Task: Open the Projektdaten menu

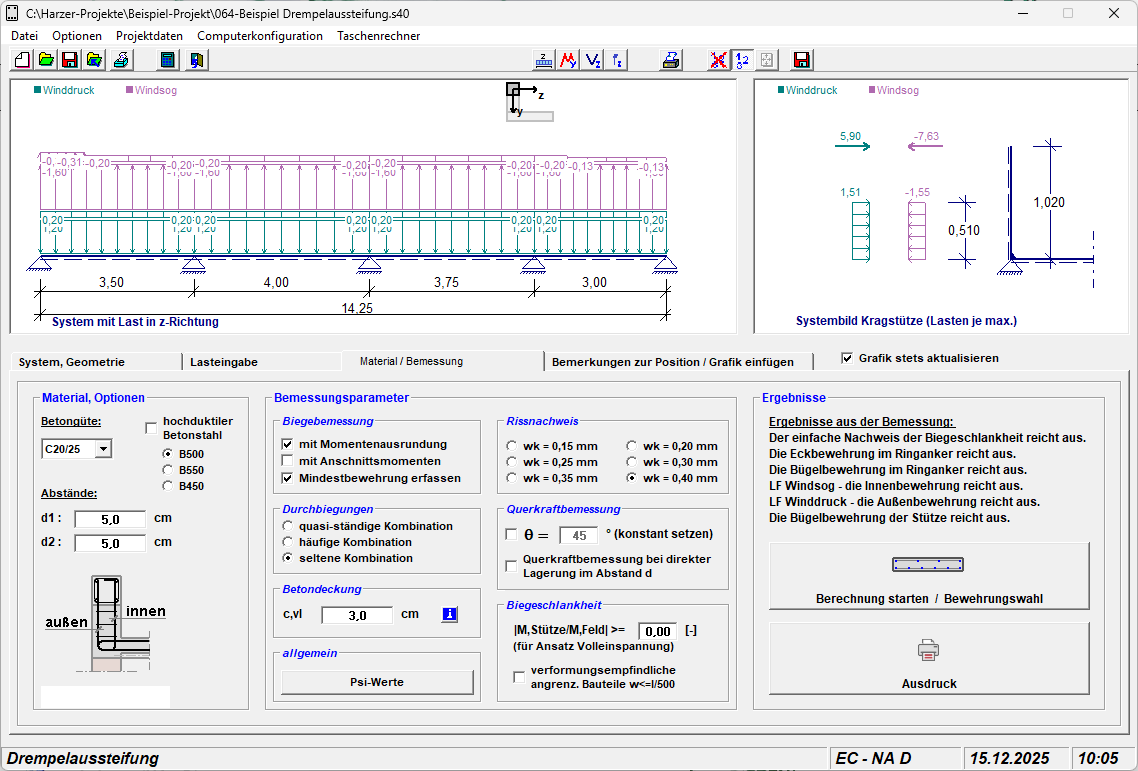Action: click(149, 36)
